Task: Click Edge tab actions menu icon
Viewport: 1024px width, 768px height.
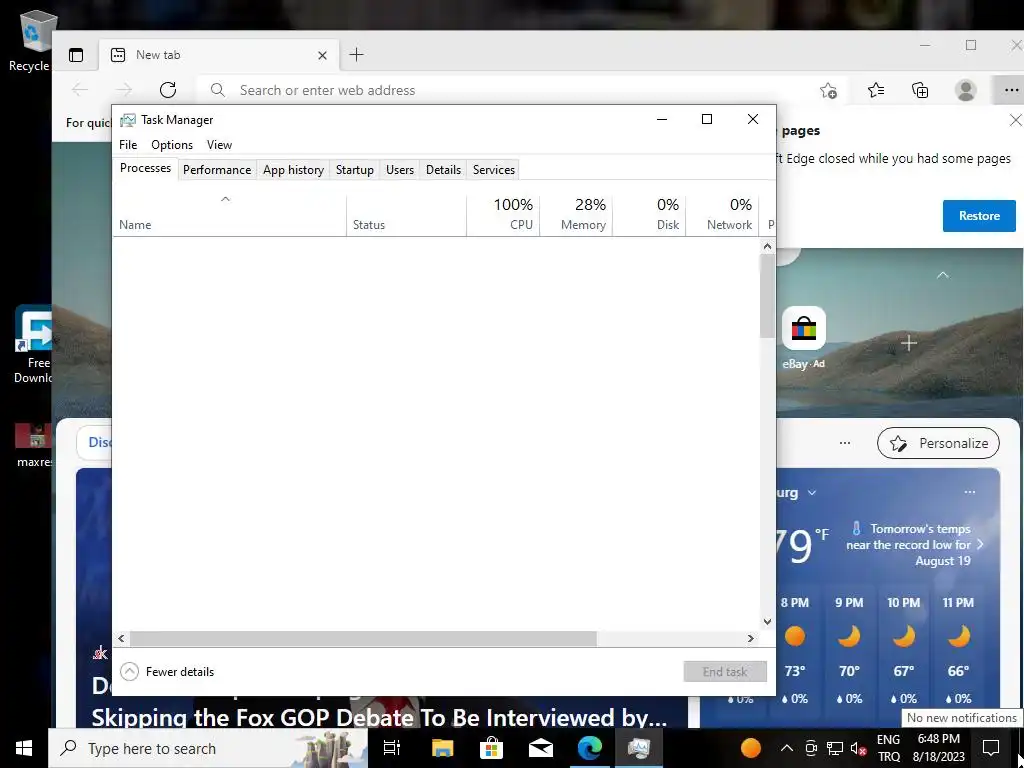Action: pyautogui.click(x=76, y=55)
